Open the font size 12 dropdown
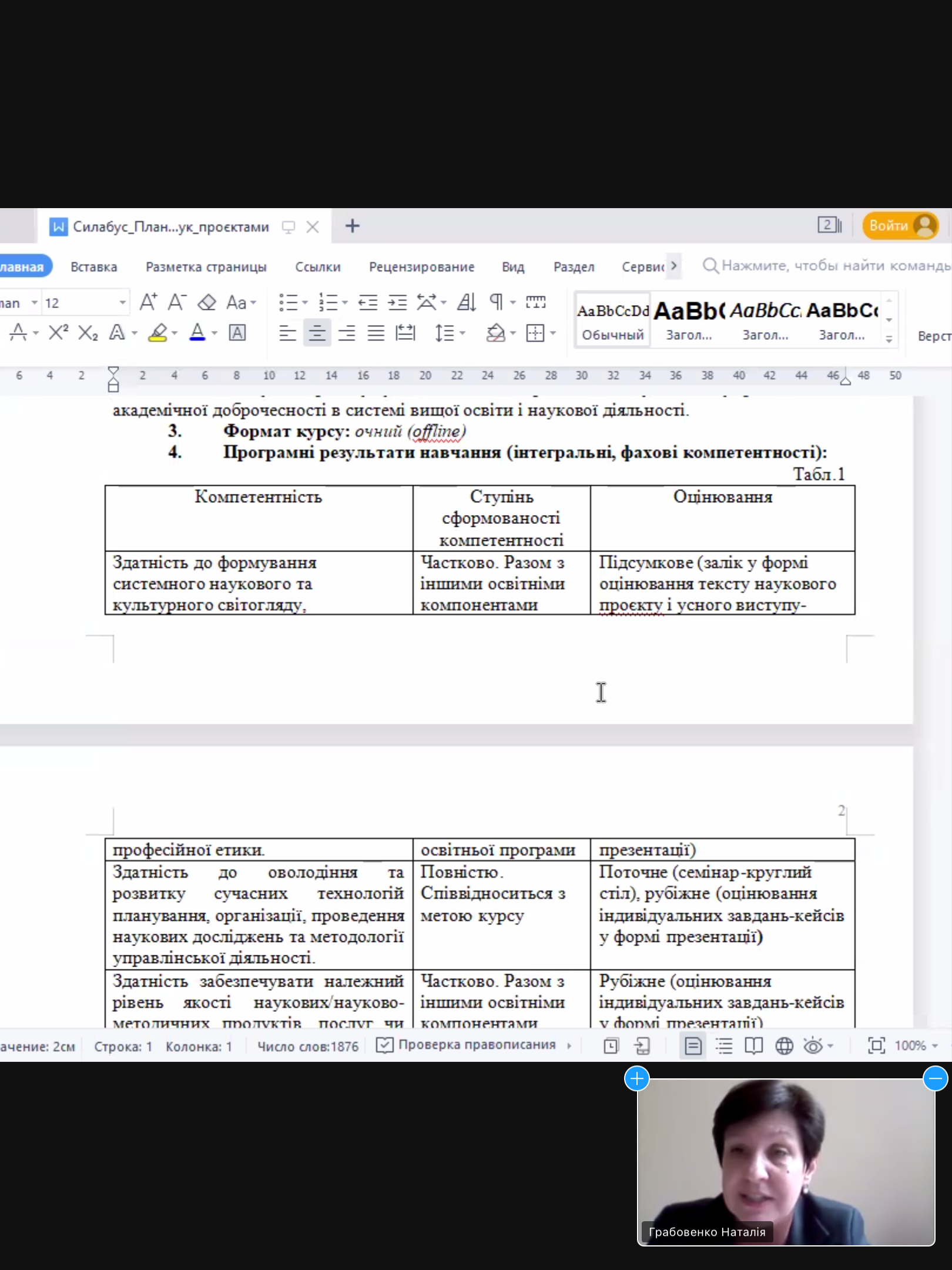 tap(122, 303)
